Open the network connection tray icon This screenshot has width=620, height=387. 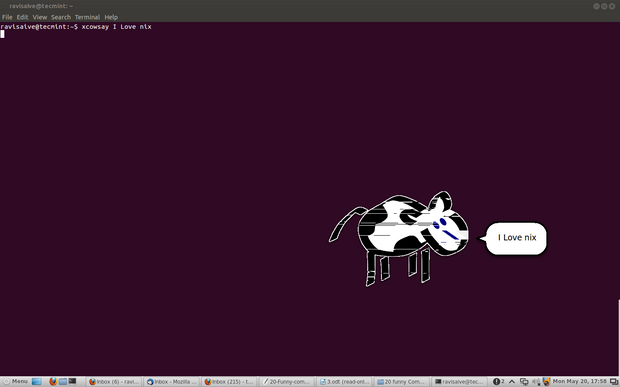524,382
